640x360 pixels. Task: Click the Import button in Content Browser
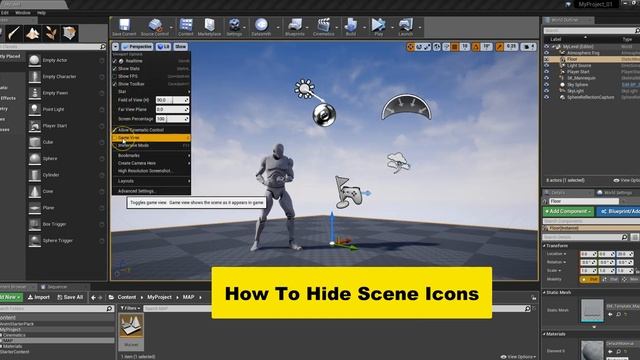(39, 297)
